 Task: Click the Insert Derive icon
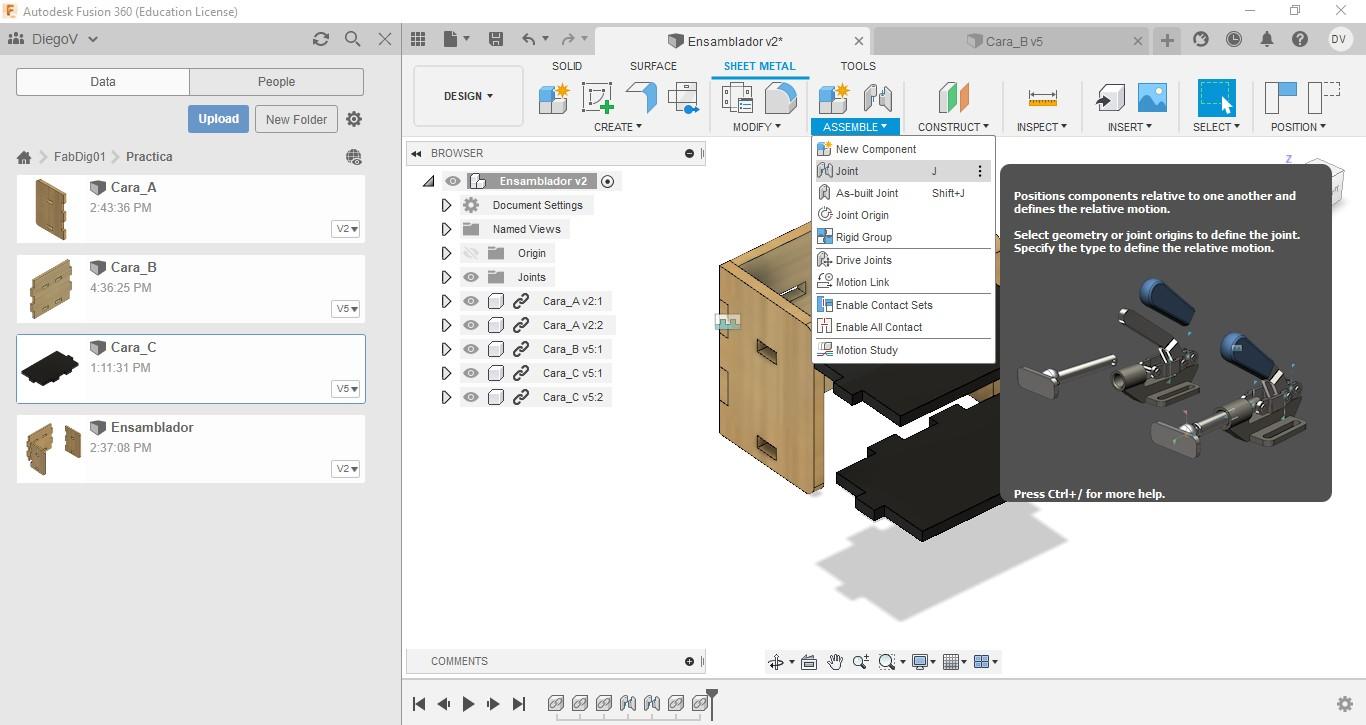(1109, 98)
